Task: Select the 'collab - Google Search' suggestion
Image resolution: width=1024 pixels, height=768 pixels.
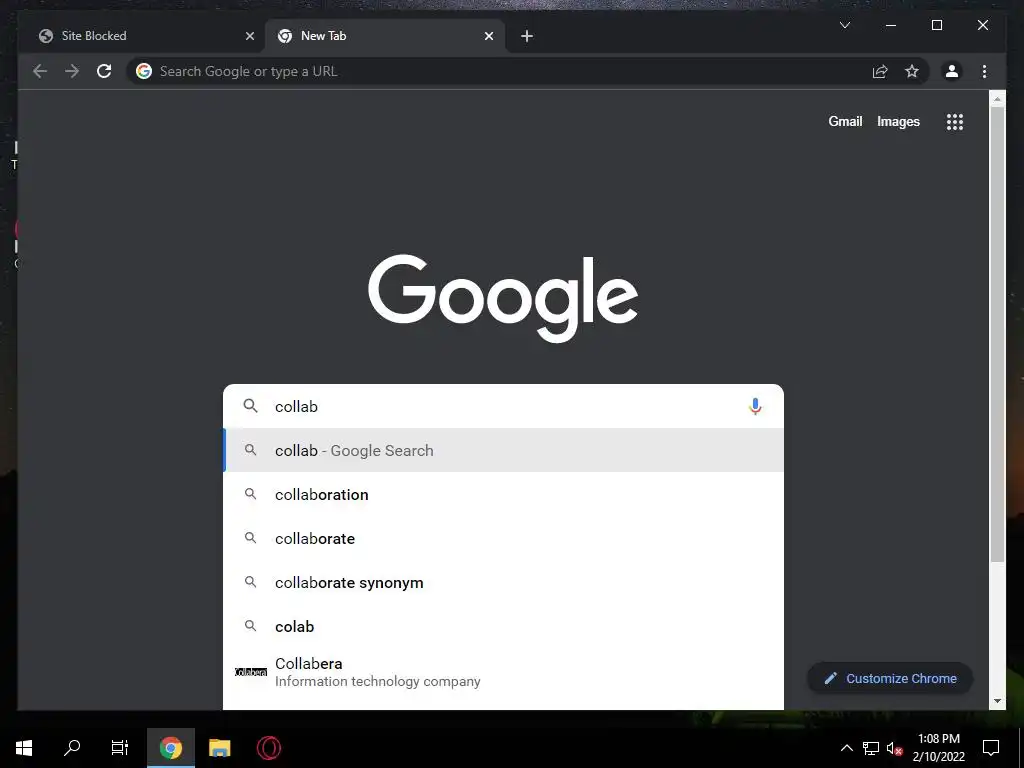Action: coord(503,450)
